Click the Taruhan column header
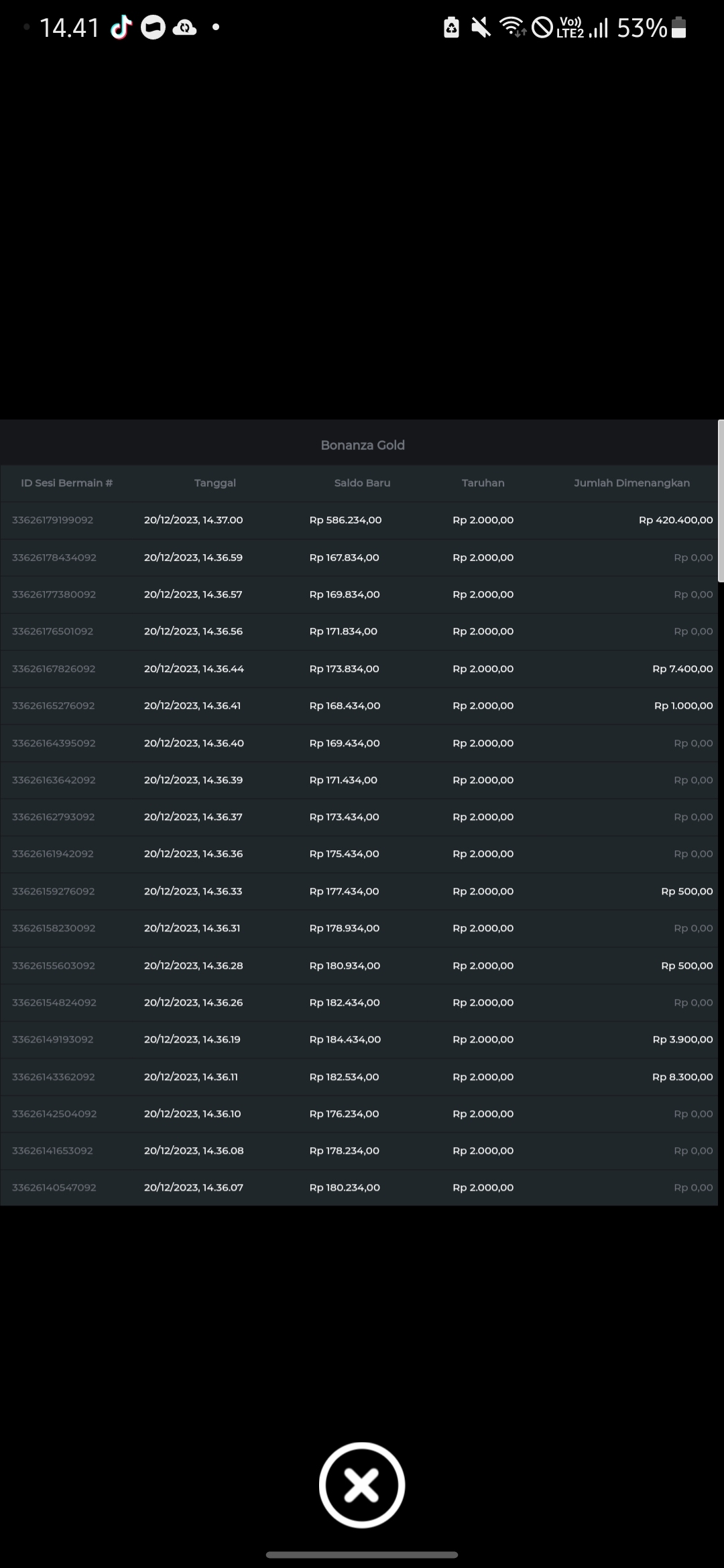This screenshot has width=724, height=1568. pyautogui.click(x=483, y=482)
